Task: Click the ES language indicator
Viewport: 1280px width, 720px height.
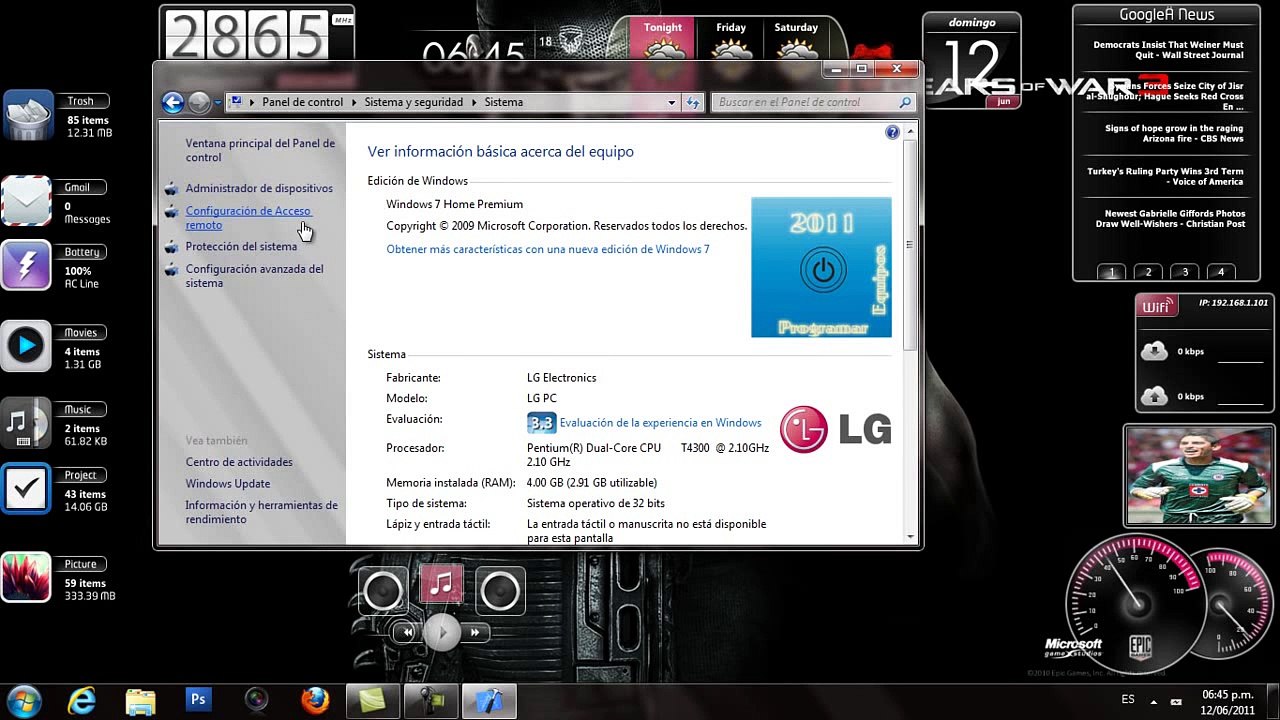Action: click(1128, 700)
